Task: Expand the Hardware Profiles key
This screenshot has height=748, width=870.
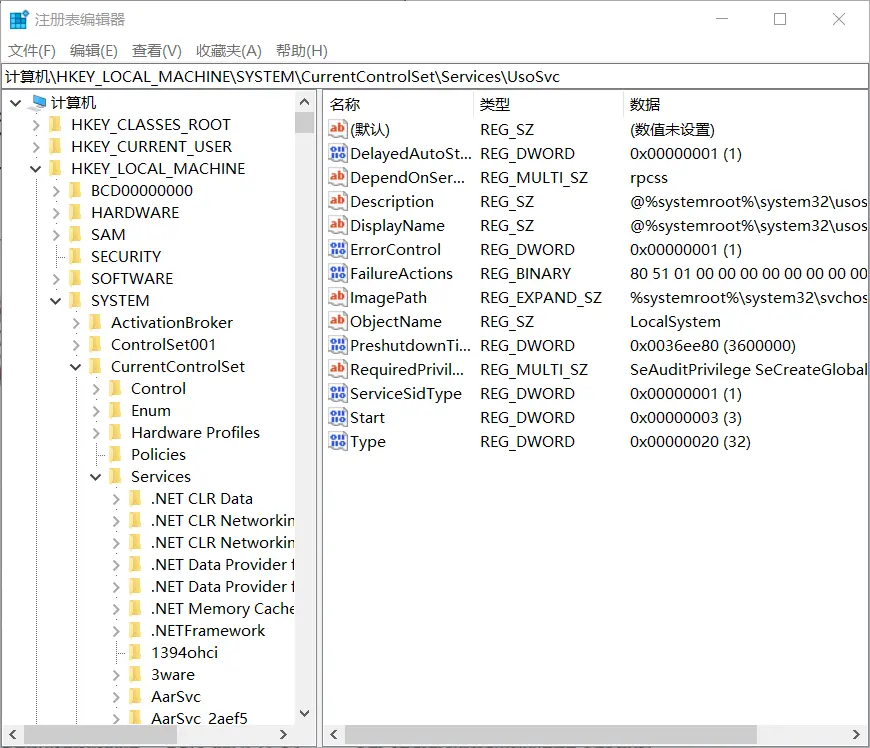Action: point(96,432)
